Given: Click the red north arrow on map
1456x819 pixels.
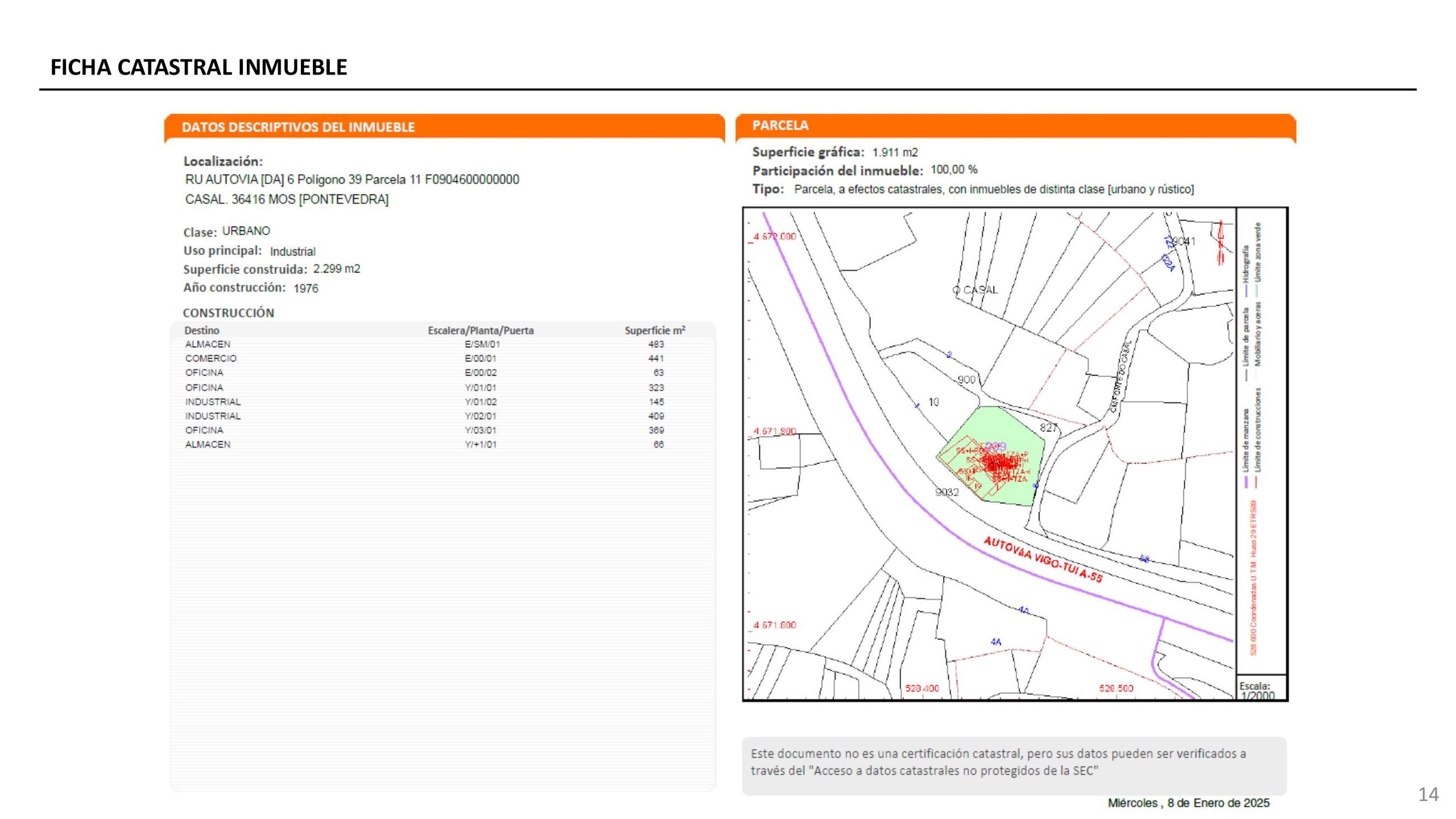Looking at the screenshot, I should [x=1221, y=242].
